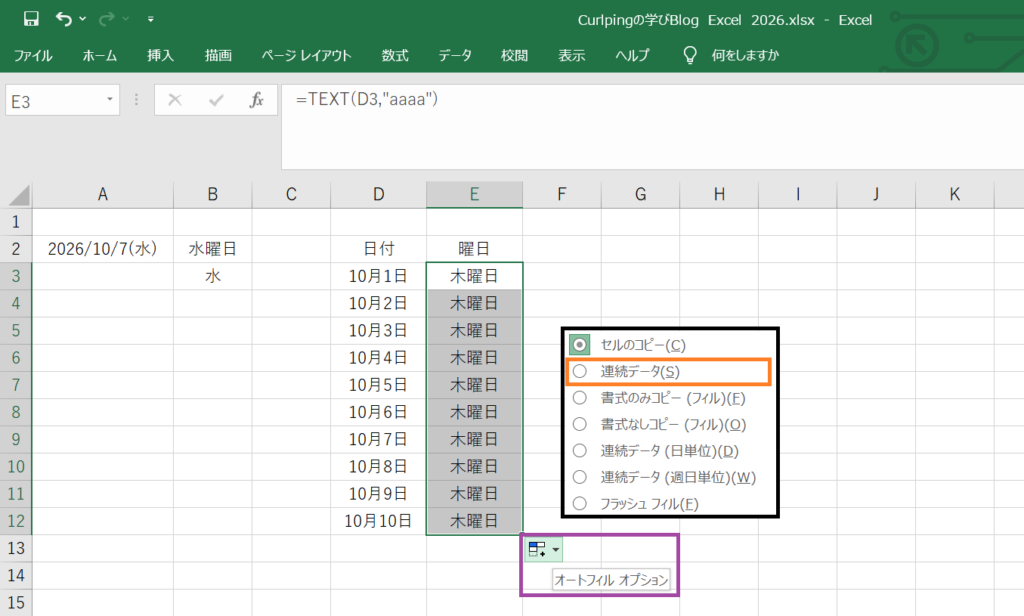Image resolution: width=1024 pixels, height=616 pixels.
Task: Switch to the データ ribbon tab
Action: coord(455,56)
